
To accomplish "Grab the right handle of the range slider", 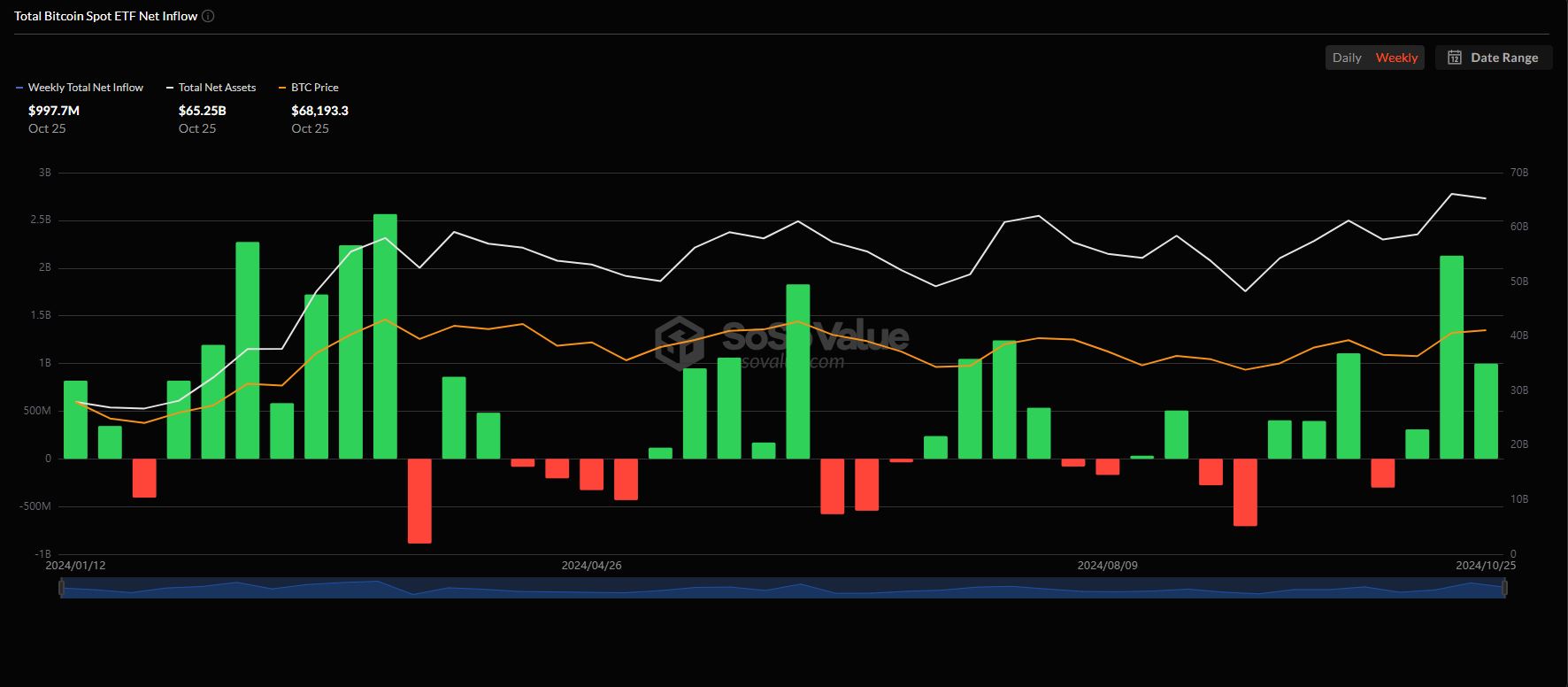I will 1504,588.
